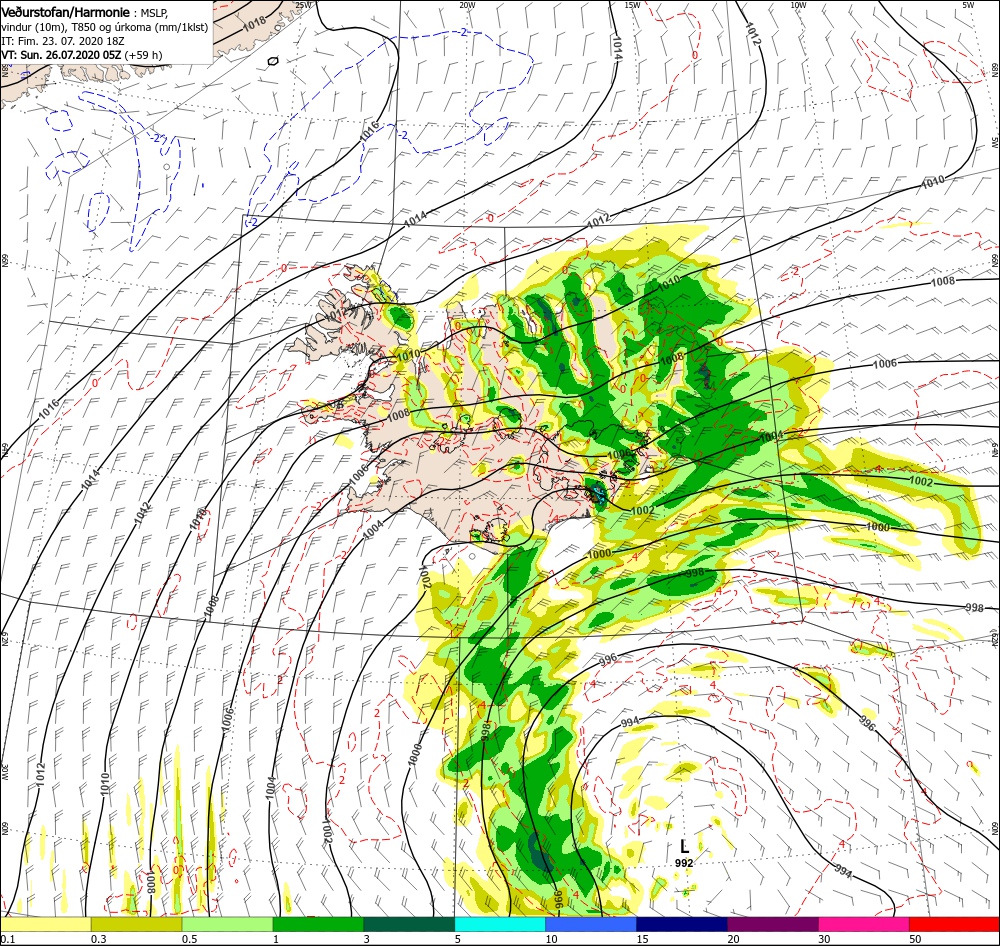The width and height of the screenshot is (1000, 946).
Task: Click the 0.5 value under the legend
Action: [x=189, y=939]
